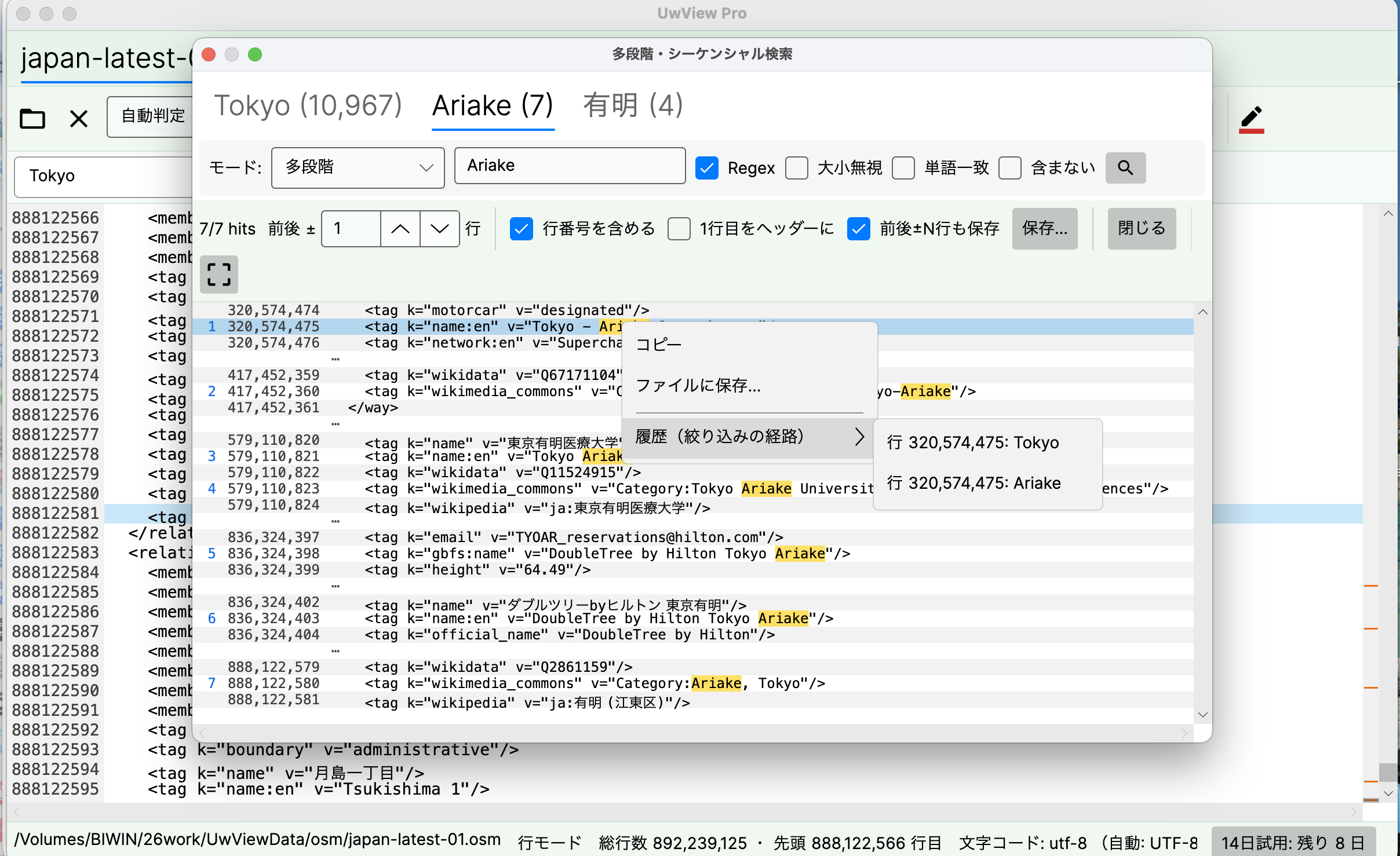This screenshot has width=1400, height=856.
Task: Open the モード 多段階 dropdown
Action: click(358, 168)
